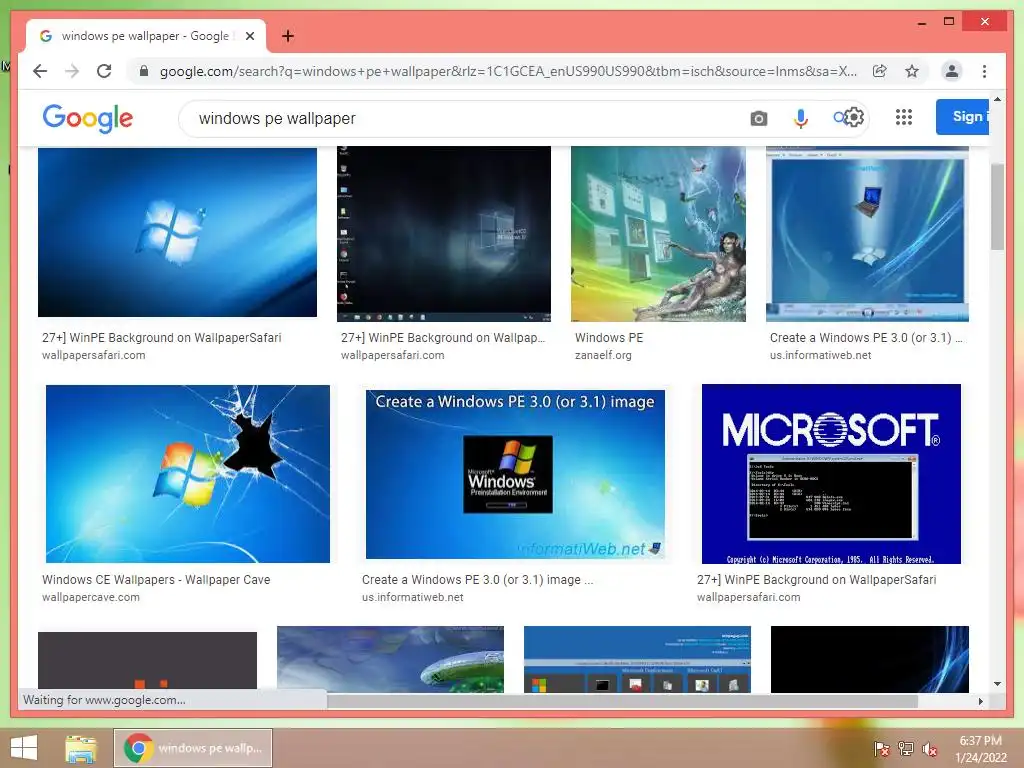Open the blue Windows logo WinPE thumbnail

177,232
